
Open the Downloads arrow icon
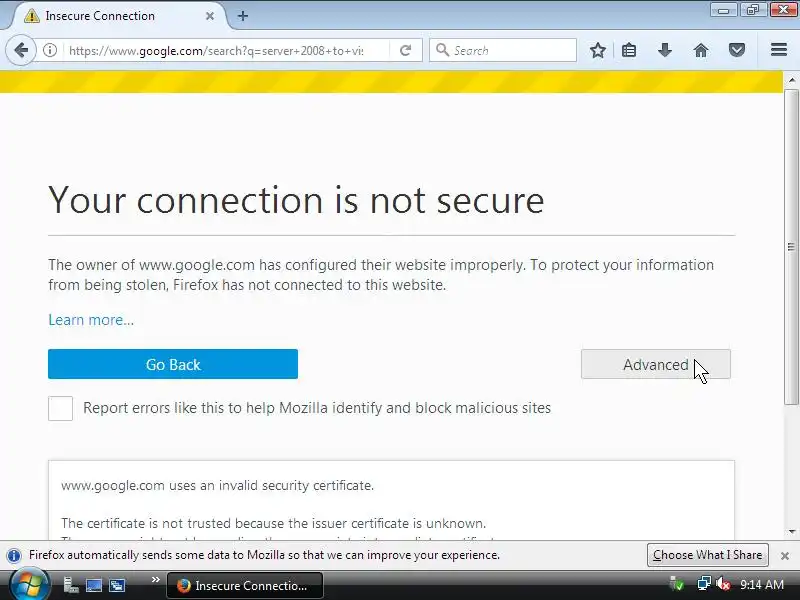(665, 50)
